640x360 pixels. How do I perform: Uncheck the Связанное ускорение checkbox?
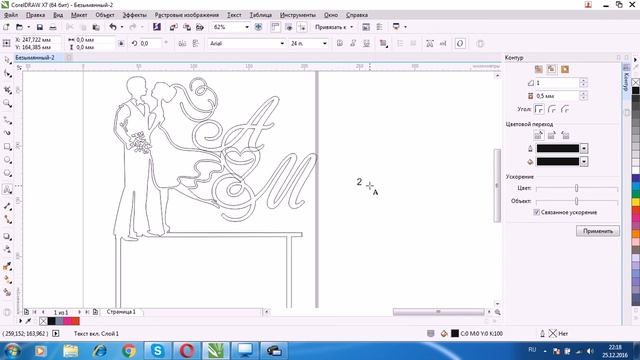(x=537, y=212)
